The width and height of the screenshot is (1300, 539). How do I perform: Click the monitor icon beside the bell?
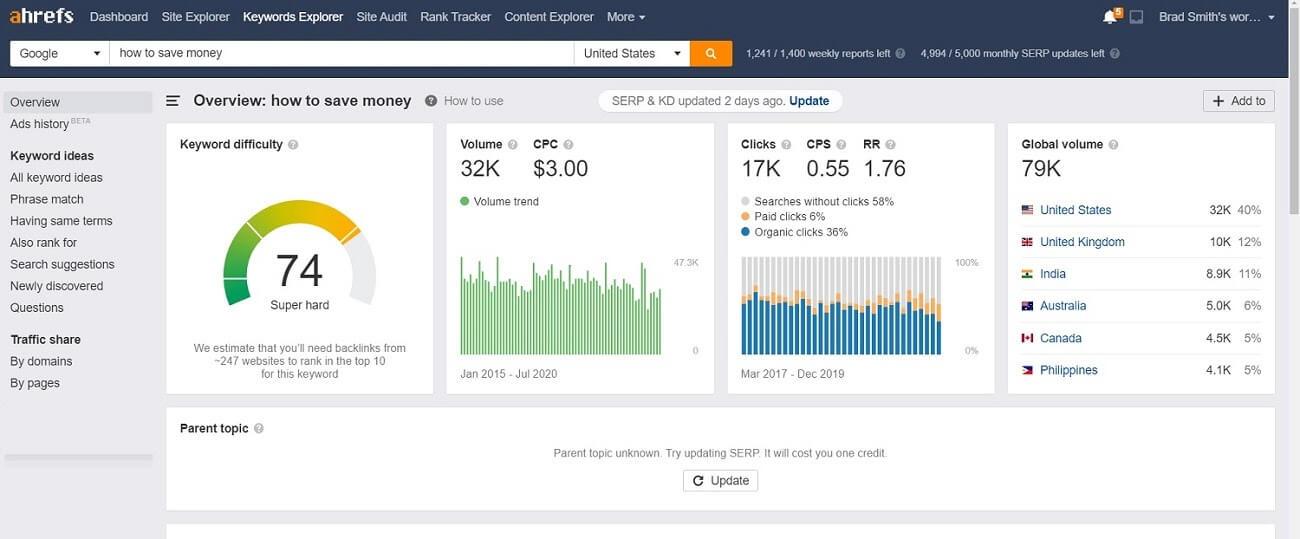[1136, 17]
